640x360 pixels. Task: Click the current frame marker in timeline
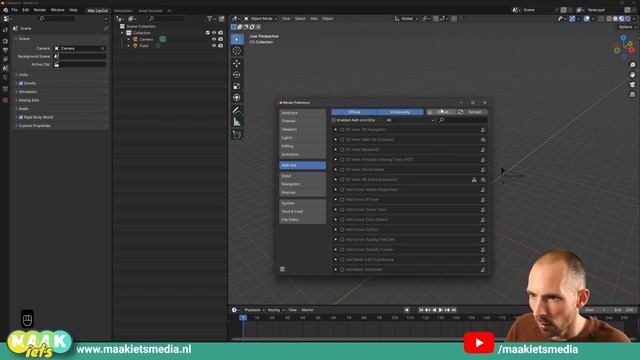pyautogui.click(x=243, y=318)
